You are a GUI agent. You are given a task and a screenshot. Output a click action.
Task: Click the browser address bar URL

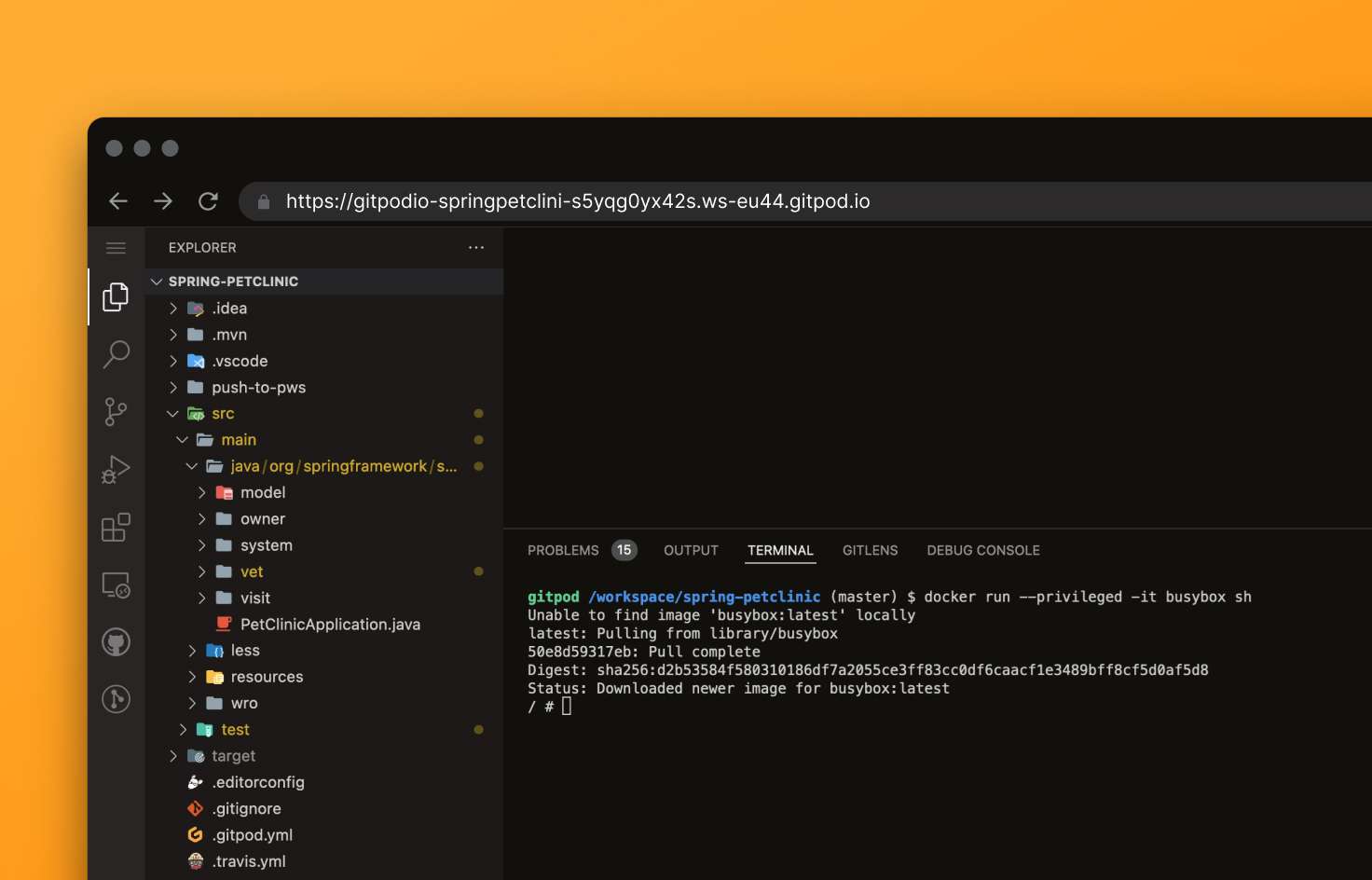[578, 201]
